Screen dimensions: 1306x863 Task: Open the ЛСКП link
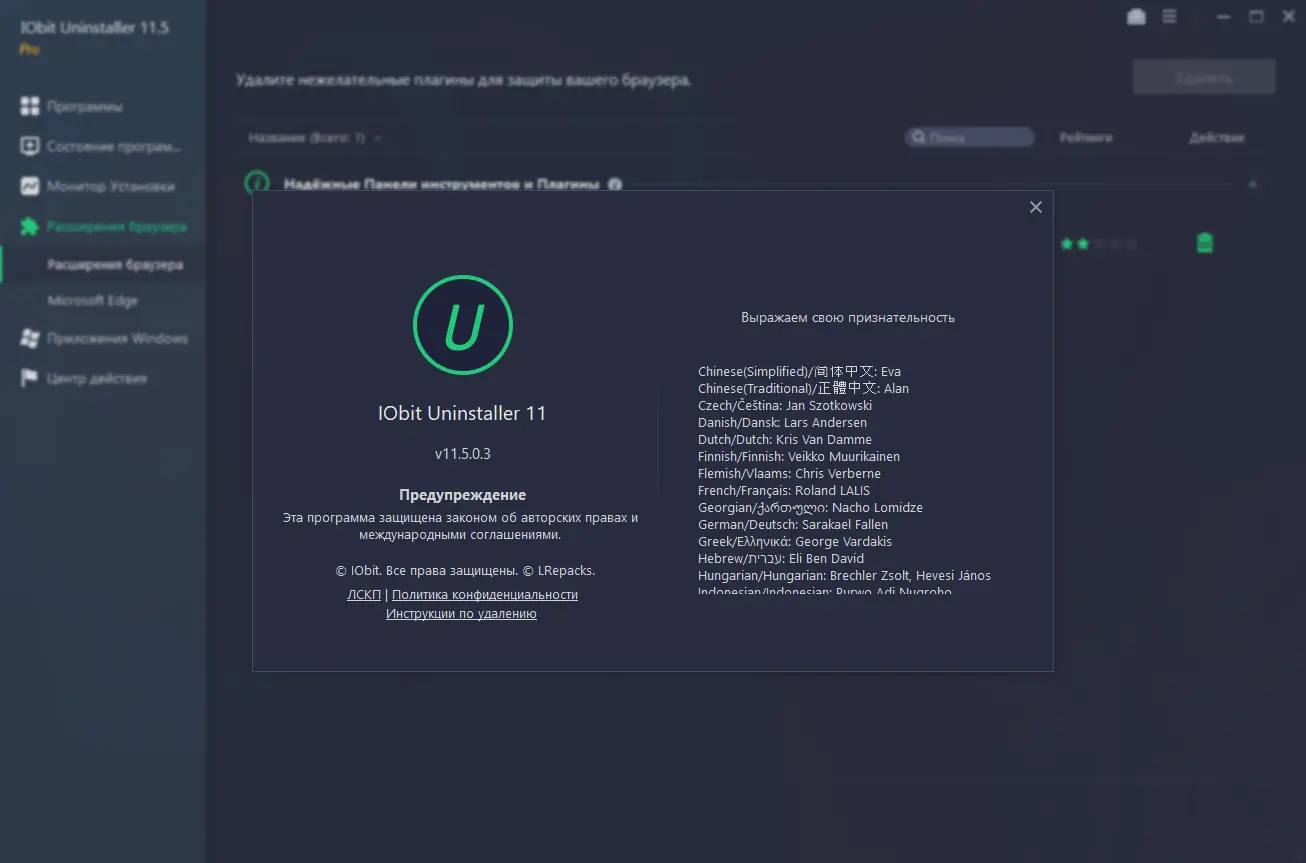[363, 594]
